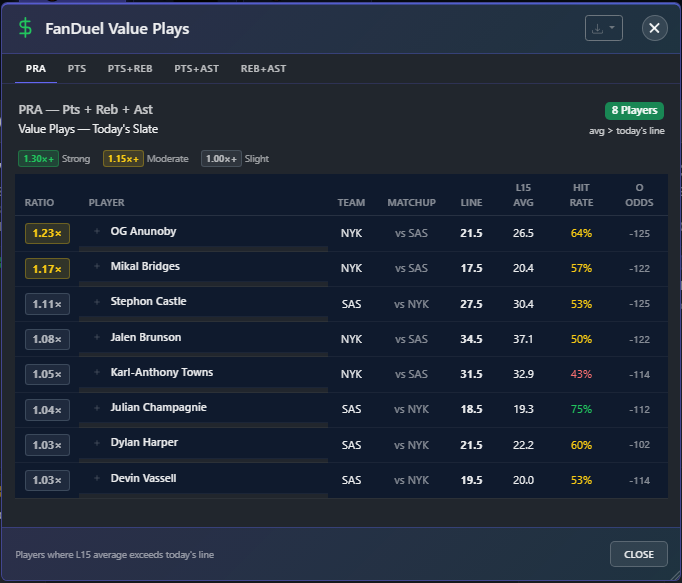682x583 pixels.
Task: Click the 1.04x ratio badge
Action: (x=47, y=410)
